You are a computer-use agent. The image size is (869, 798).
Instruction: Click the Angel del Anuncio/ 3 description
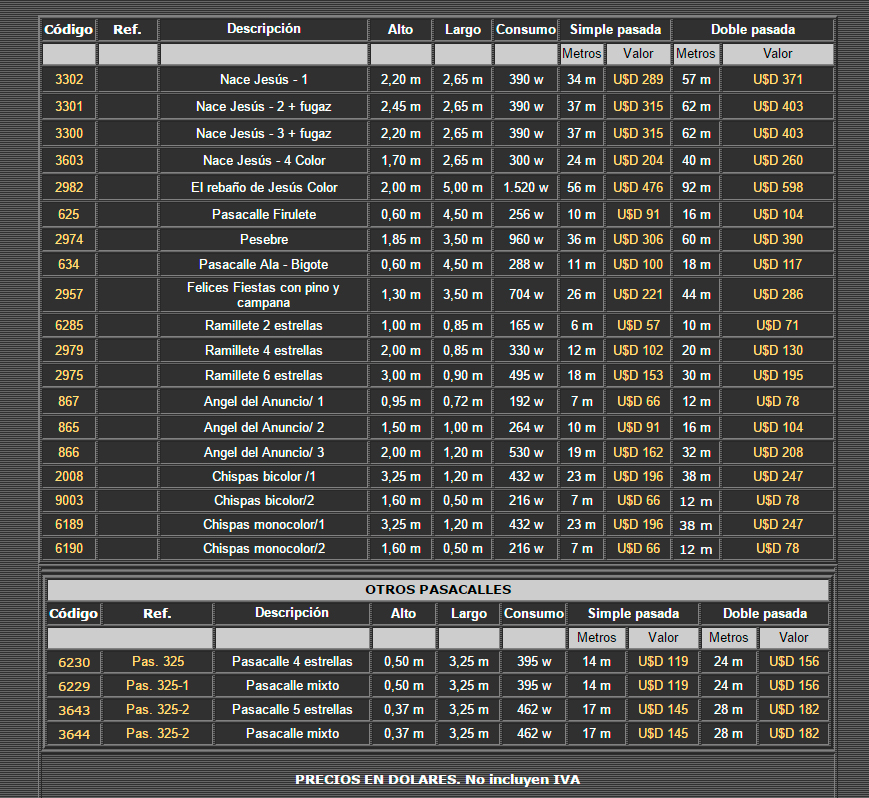pos(263,452)
